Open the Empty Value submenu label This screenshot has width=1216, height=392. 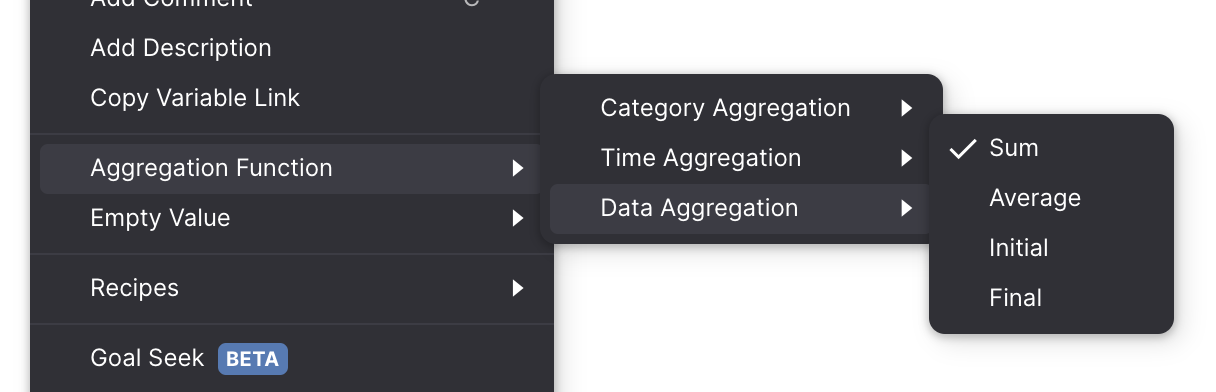tap(160, 218)
